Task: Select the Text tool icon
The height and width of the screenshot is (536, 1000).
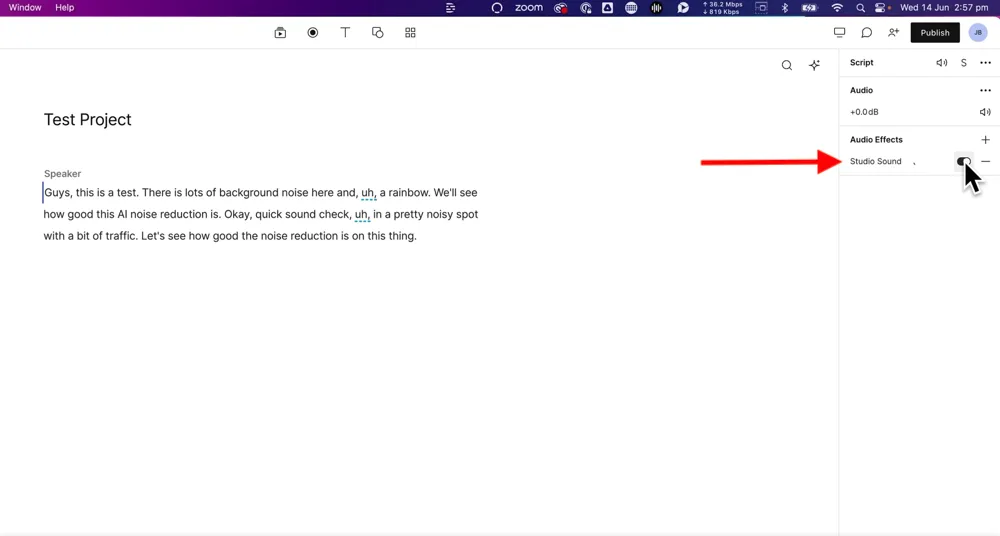Action: [x=345, y=33]
